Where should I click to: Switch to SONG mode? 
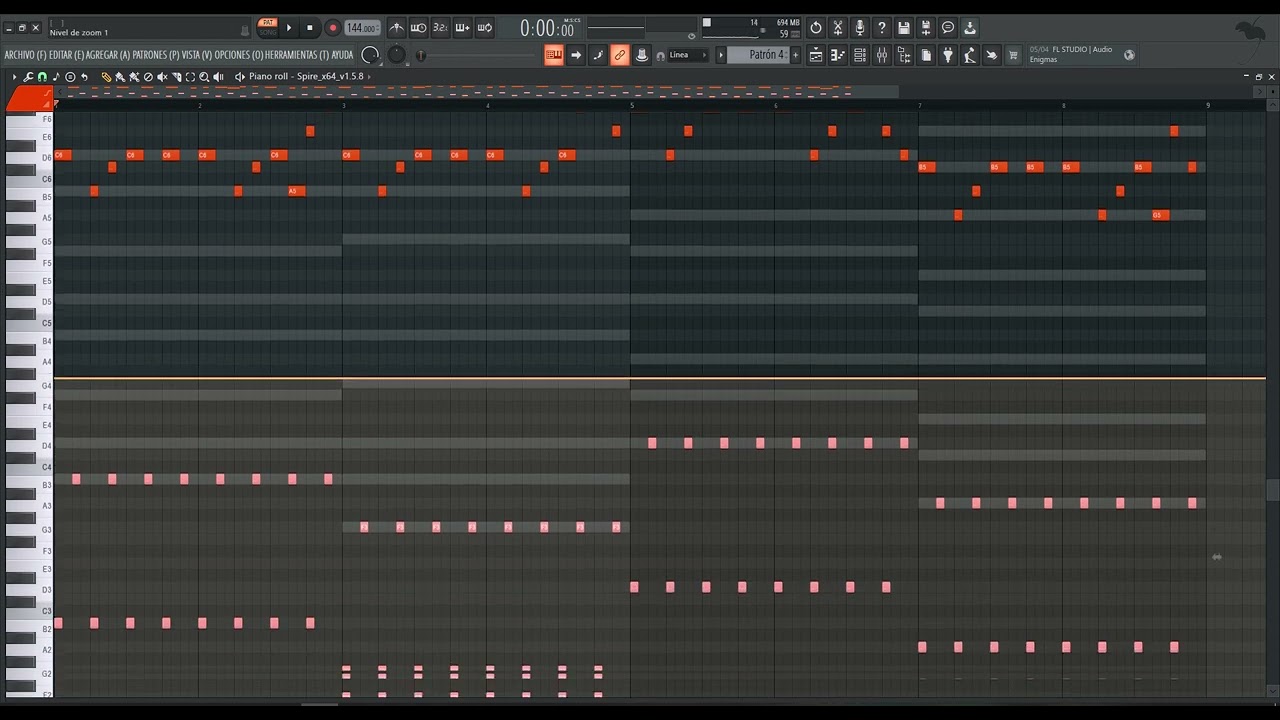[x=268, y=33]
